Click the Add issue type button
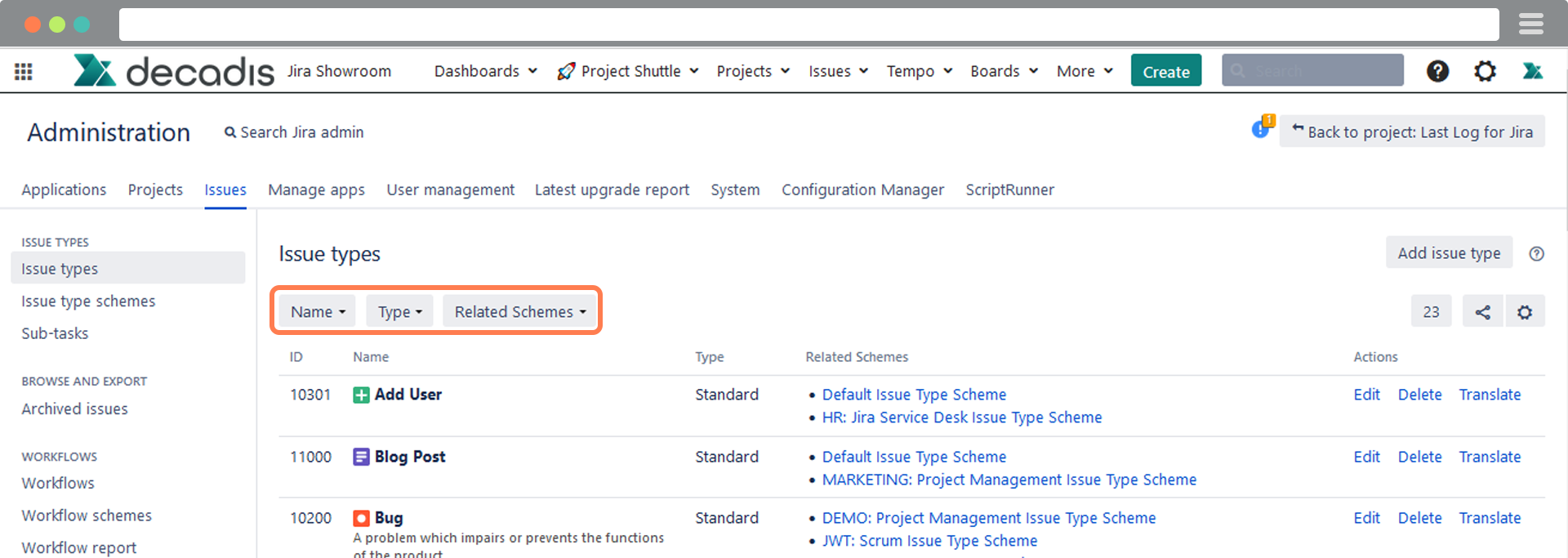Viewport: 1568px width, 558px height. point(1448,253)
